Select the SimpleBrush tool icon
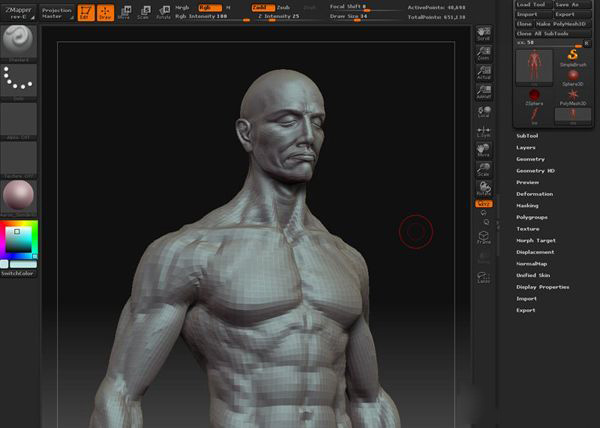600x428 pixels. 573,55
